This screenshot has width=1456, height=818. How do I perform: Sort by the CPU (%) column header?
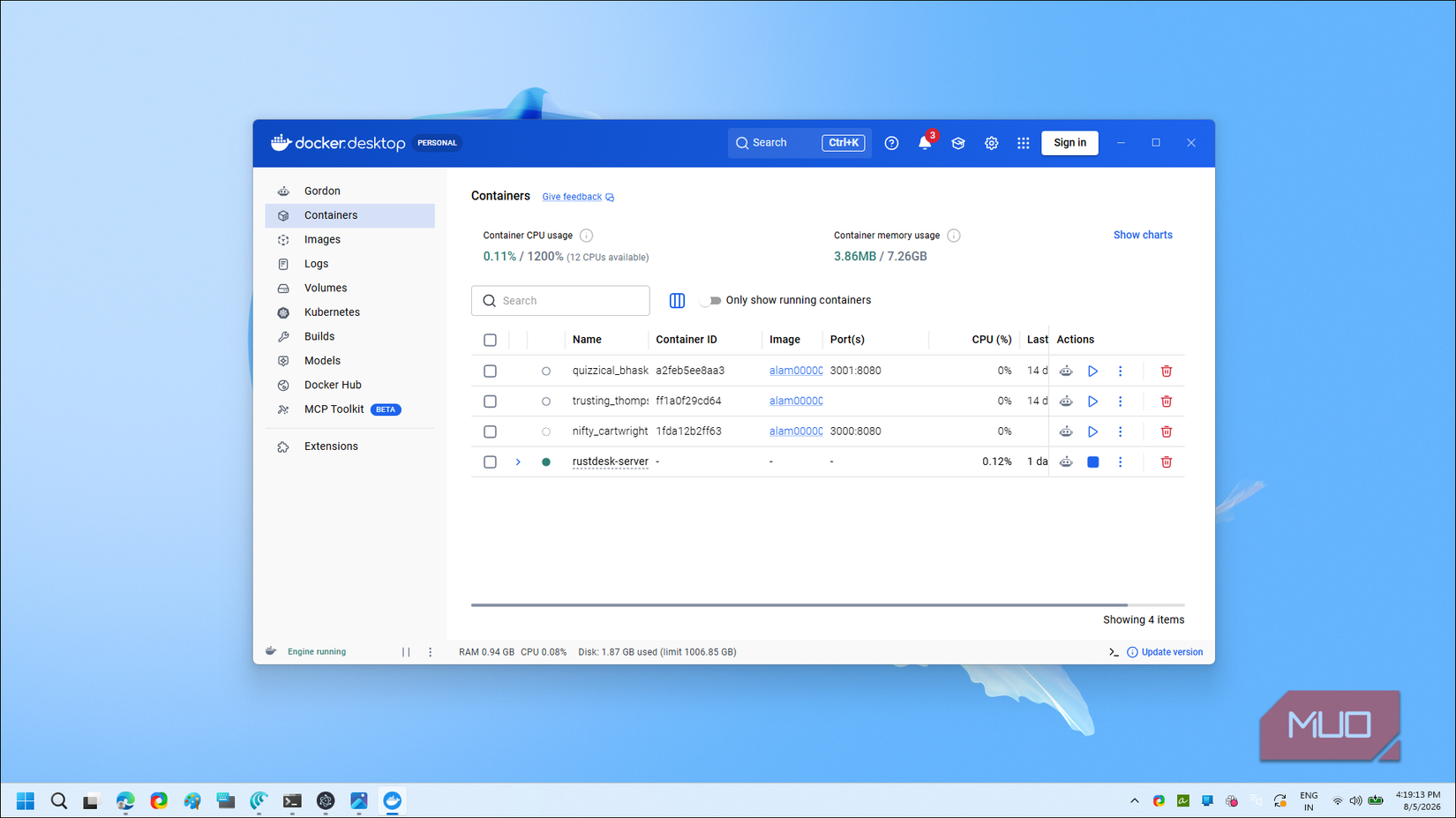click(x=991, y=340)
